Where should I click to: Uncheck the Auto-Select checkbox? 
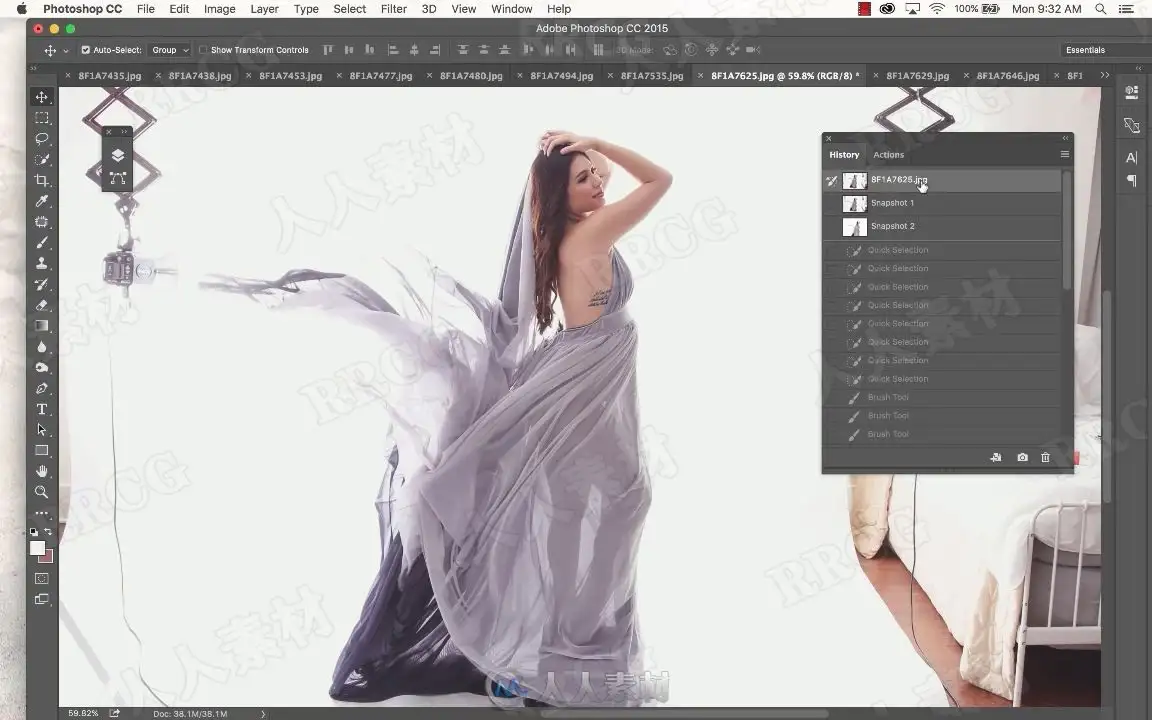[85, 50]
